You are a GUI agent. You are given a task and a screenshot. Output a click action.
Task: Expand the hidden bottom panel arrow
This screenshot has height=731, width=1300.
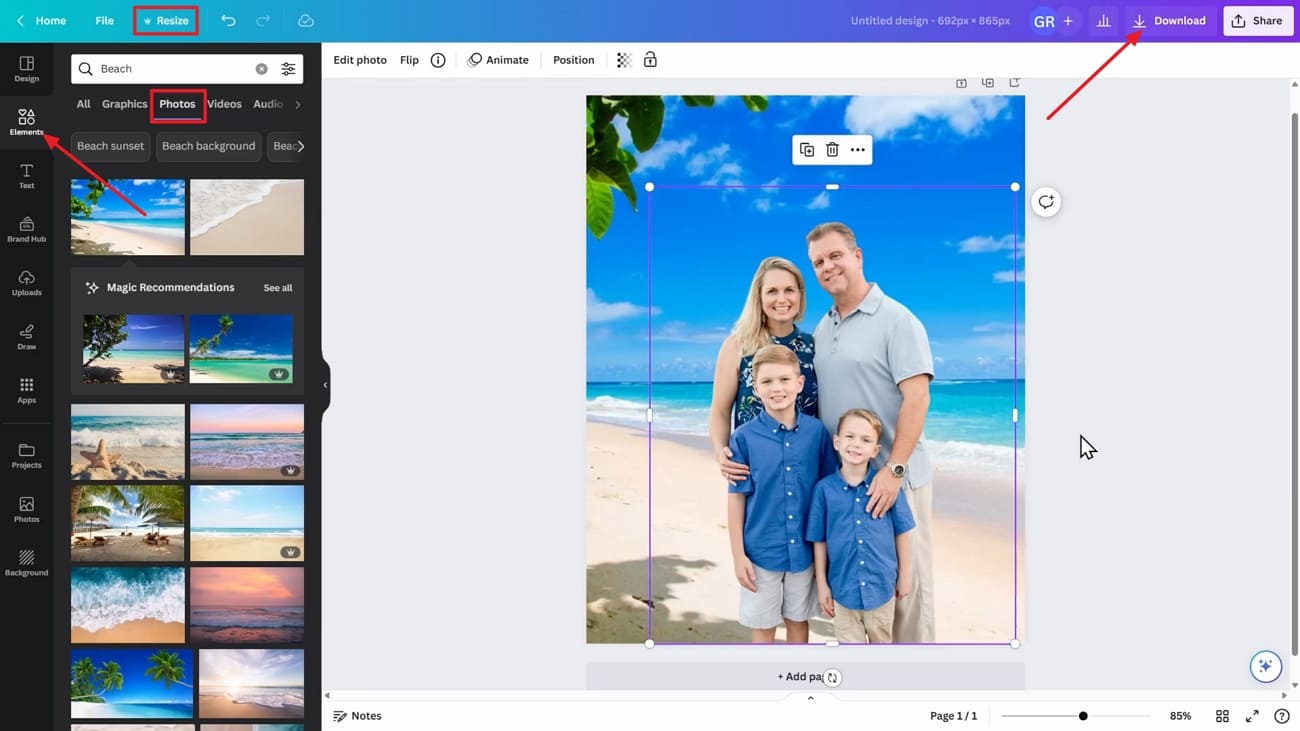[x=810, y=697]
